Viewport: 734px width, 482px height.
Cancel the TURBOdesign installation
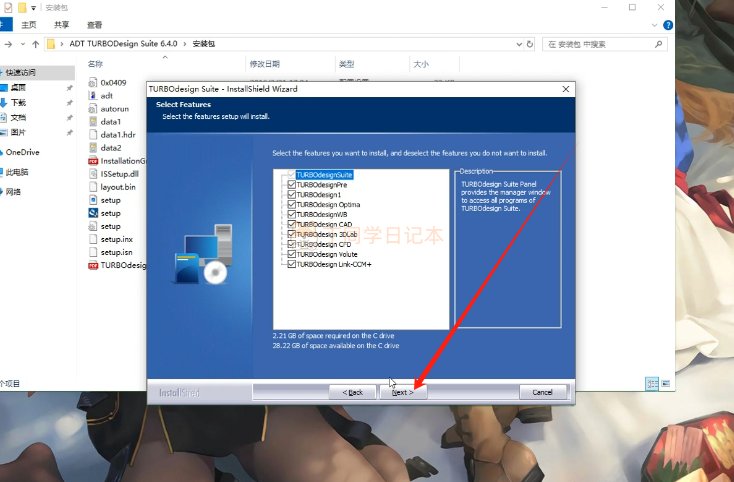tap(543, 392)
